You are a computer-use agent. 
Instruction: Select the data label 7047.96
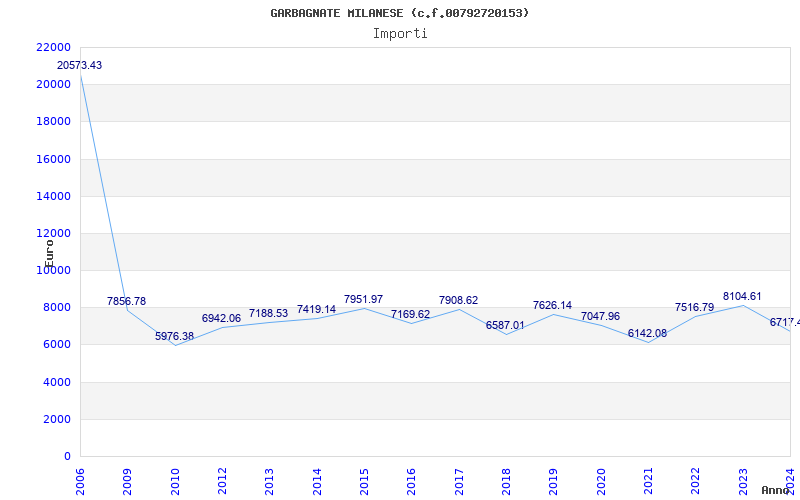click(x=600, y=316)
